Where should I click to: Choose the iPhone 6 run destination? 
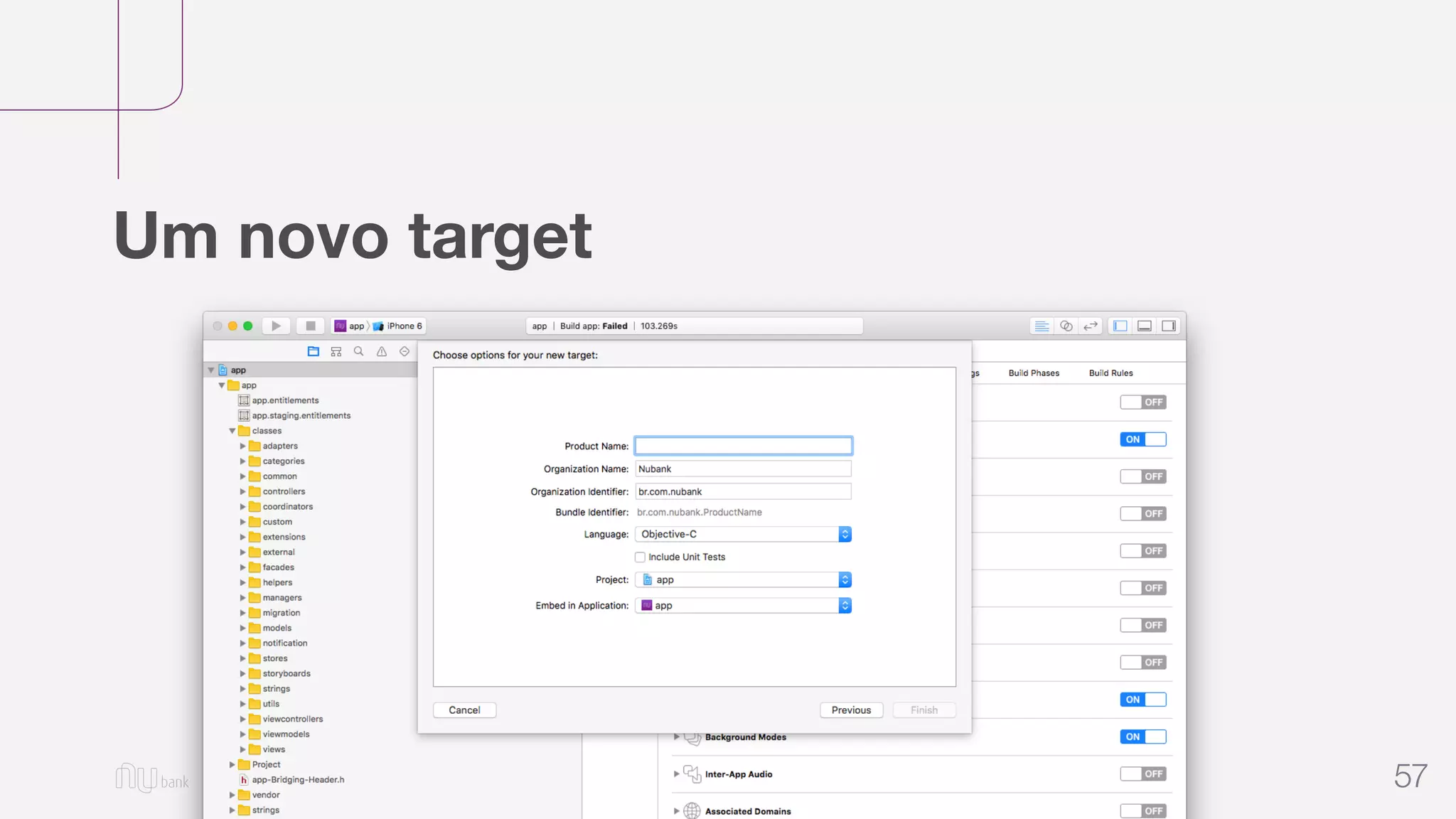pos(398,326)
